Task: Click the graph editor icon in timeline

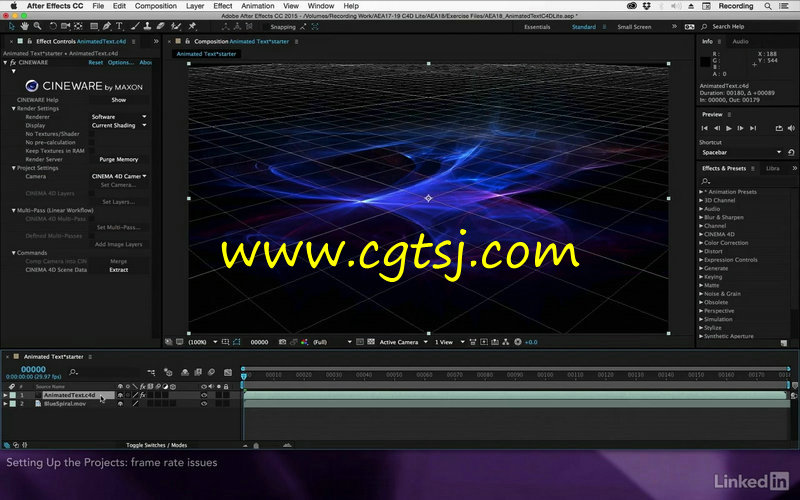Action: (228, 372)
